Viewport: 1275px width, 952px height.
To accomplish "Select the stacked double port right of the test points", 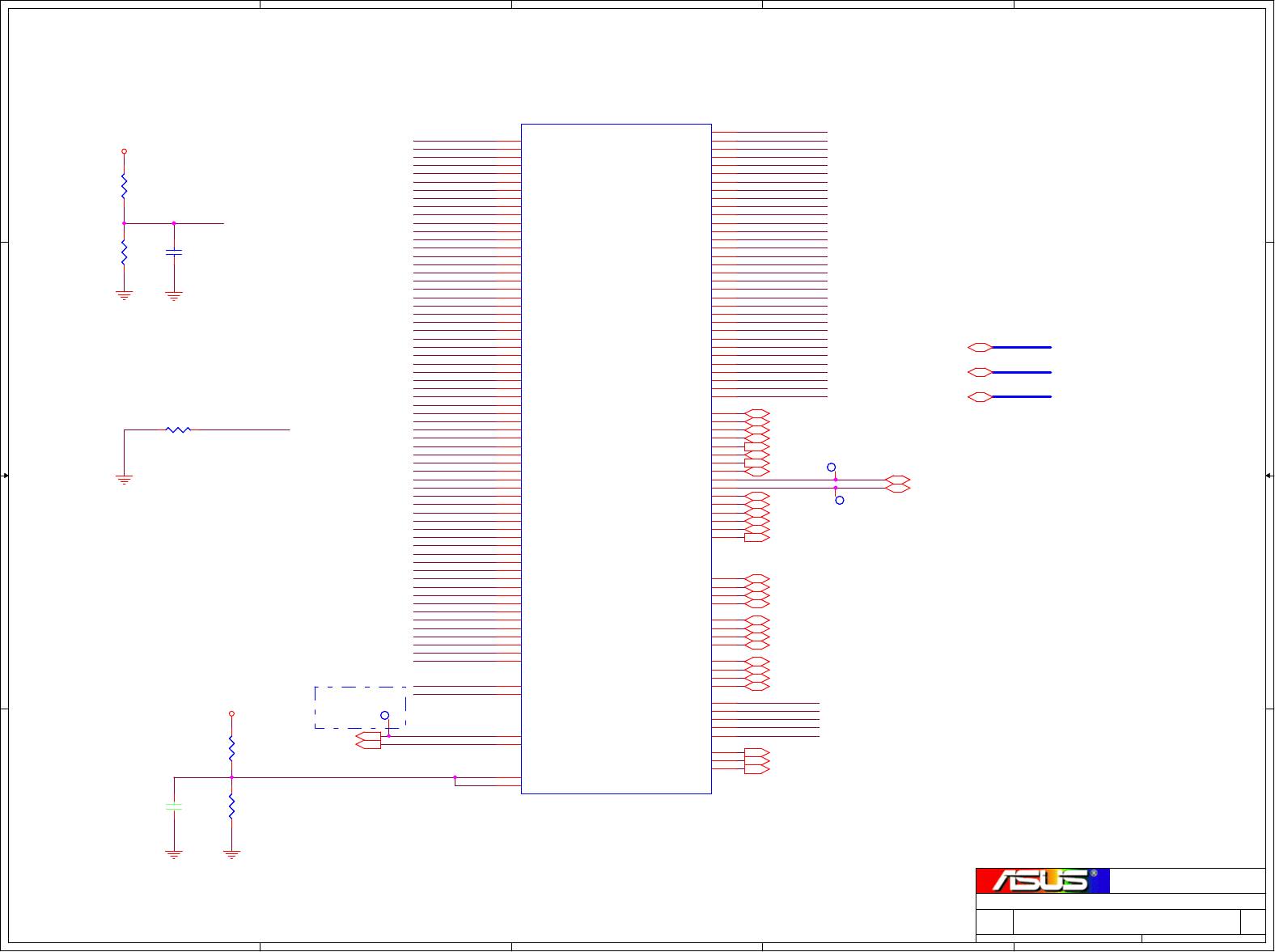I will [898, 484].
